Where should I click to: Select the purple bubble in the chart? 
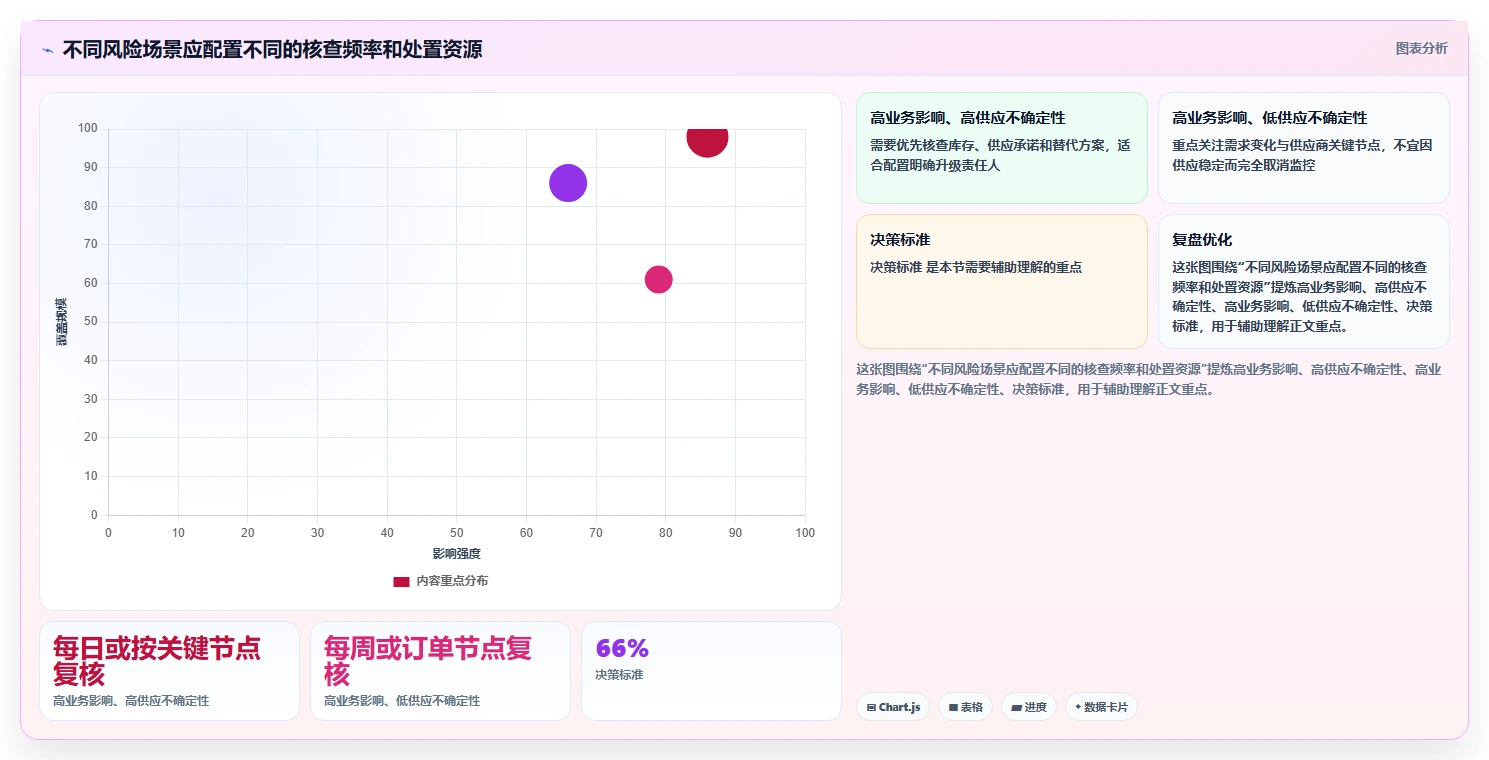pyautogui.click(x=568, y=183)
